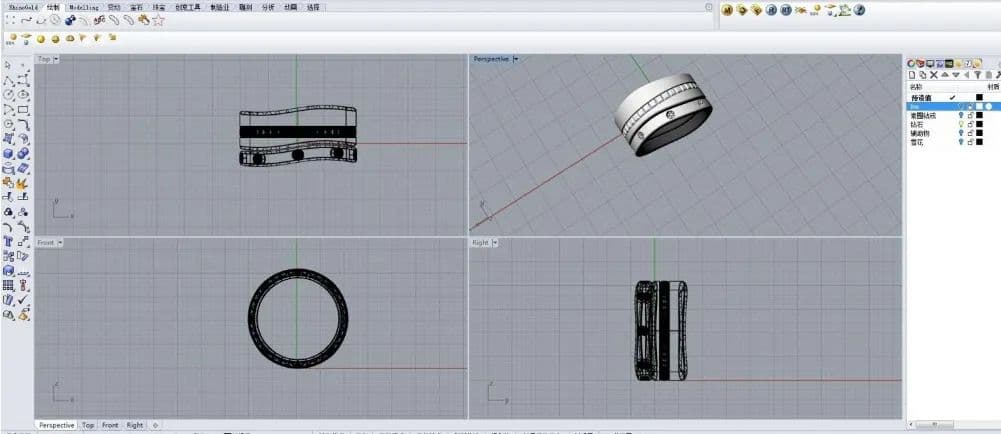
Task: Click the new layer icon in layers panel
Action: (x=911, y=75)
